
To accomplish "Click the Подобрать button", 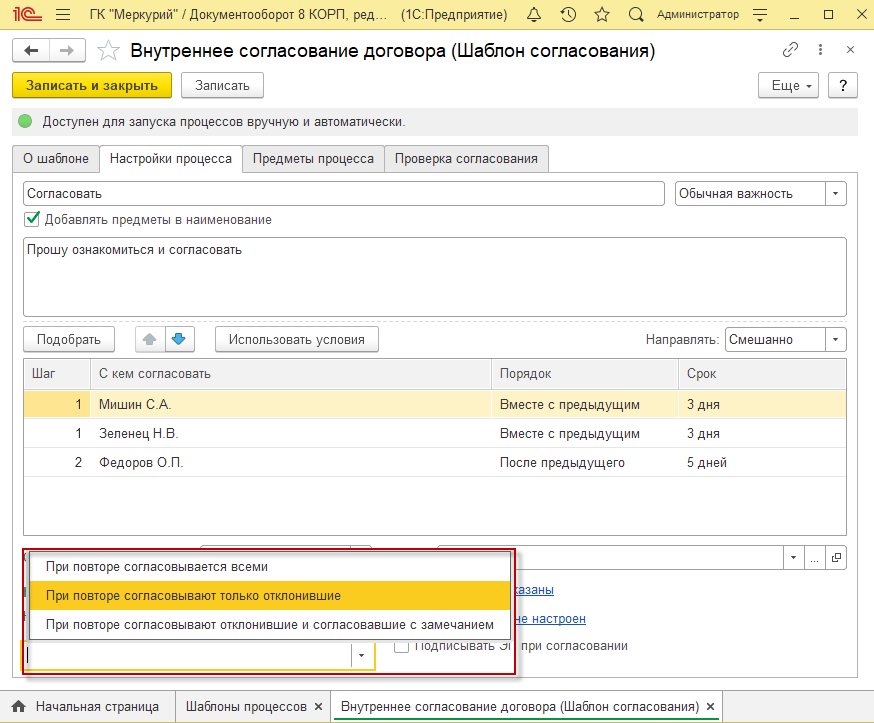I will click(69, 339).
